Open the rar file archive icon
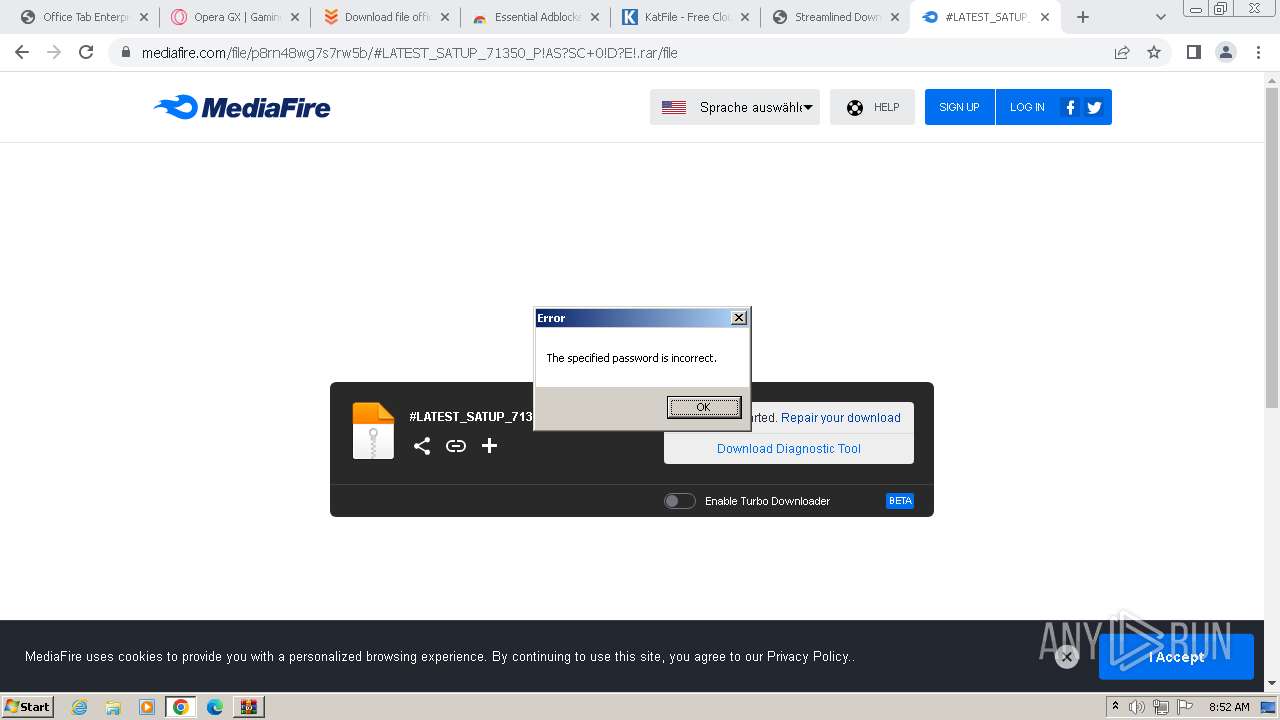The height and width of the screenshot is (720, 1280). [373, 431]
